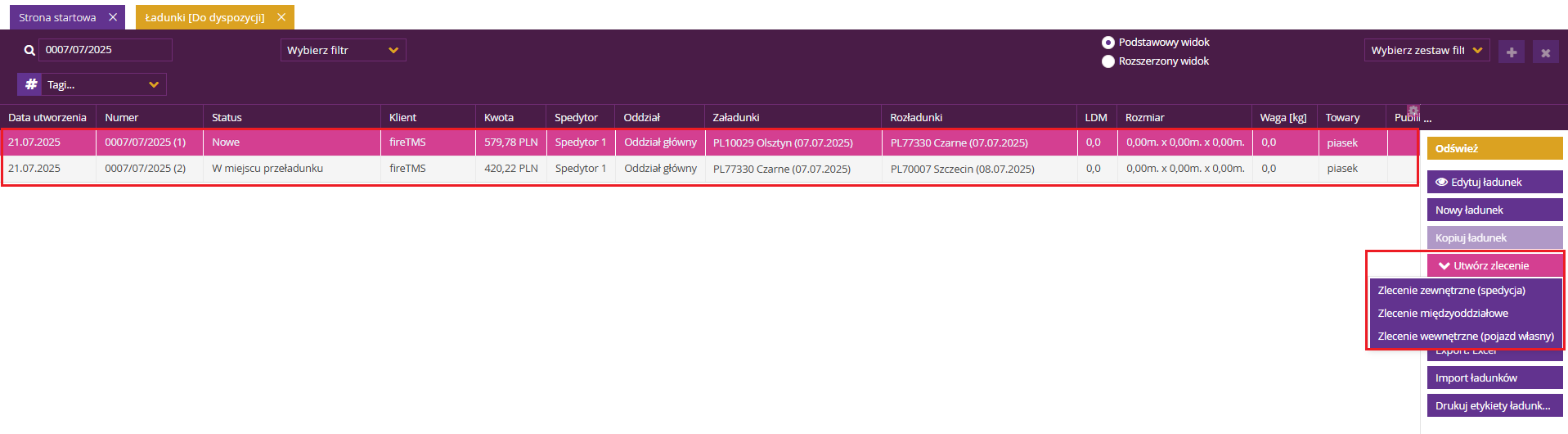Viewport: 1568px width, 434px height.
Task: Open column settings gear icon
Action: pos(1413,111)
